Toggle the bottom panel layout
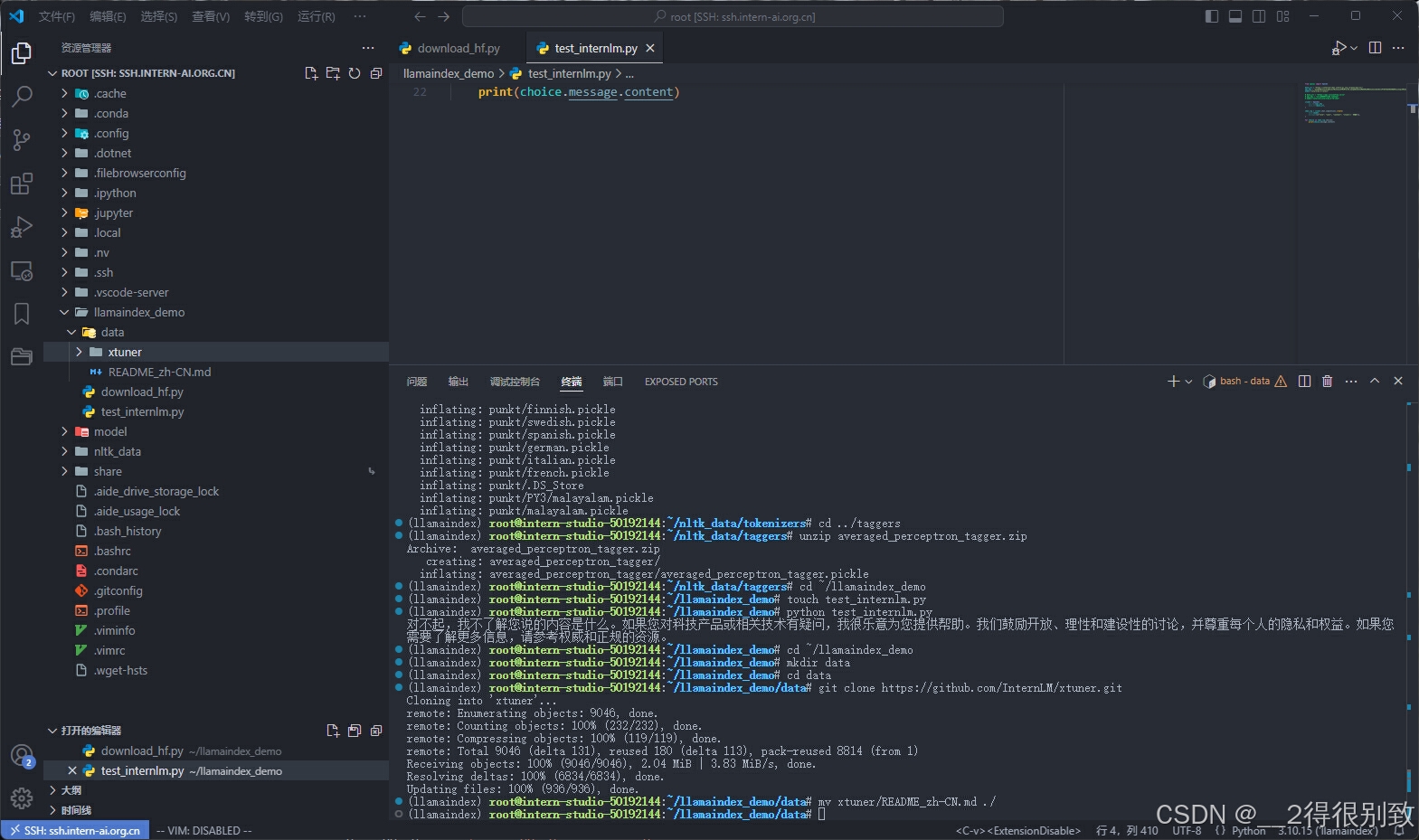1419x840 pixels. 1235,16
